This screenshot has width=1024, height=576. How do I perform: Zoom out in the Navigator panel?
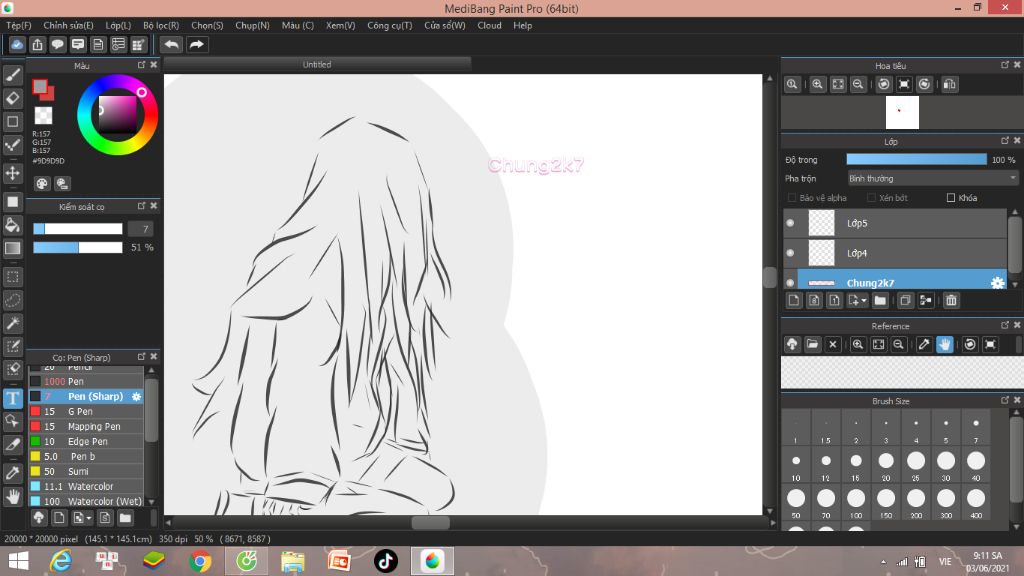tap(858, 84)
